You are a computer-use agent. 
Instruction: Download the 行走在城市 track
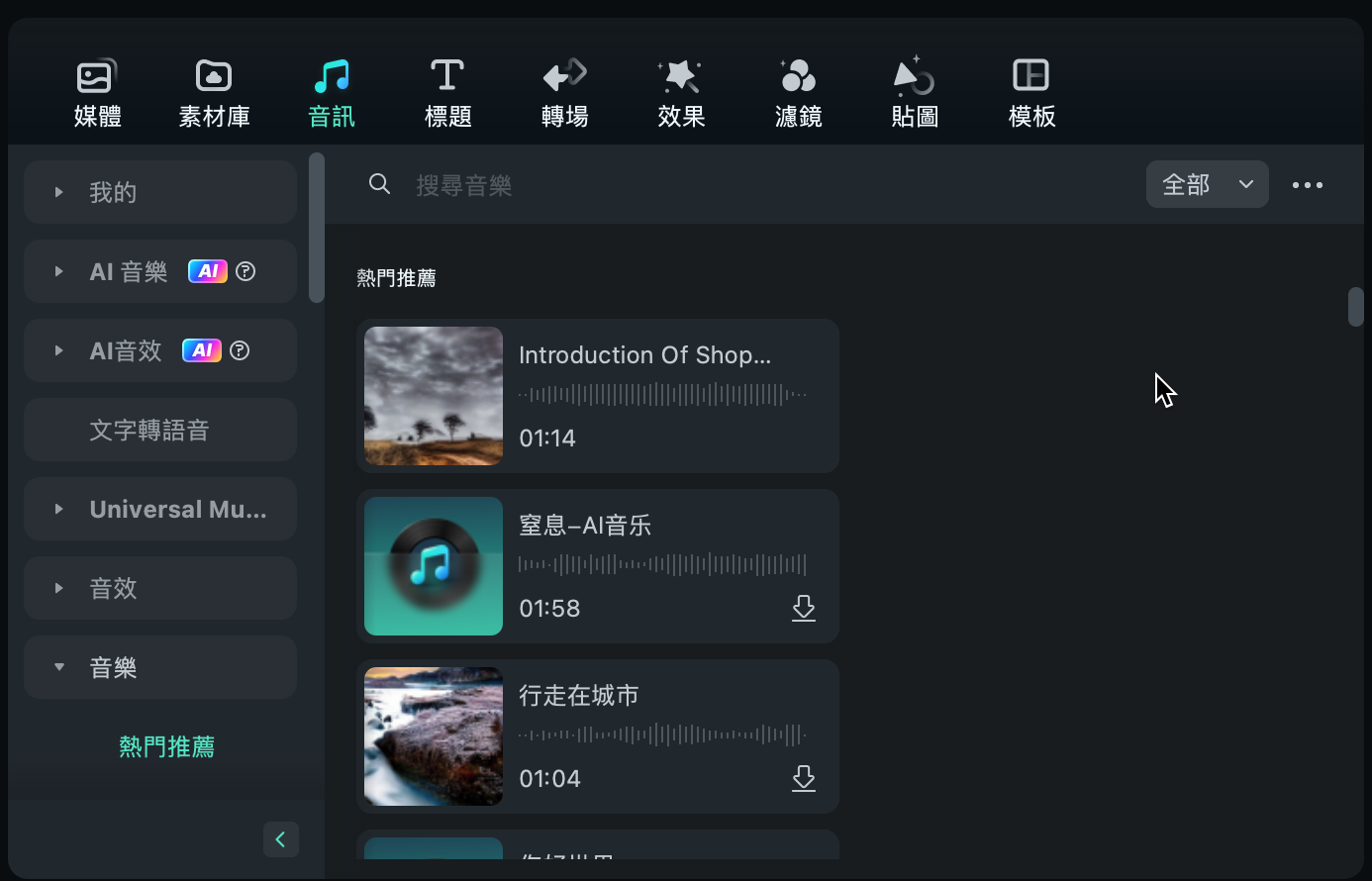coord(804,778)
